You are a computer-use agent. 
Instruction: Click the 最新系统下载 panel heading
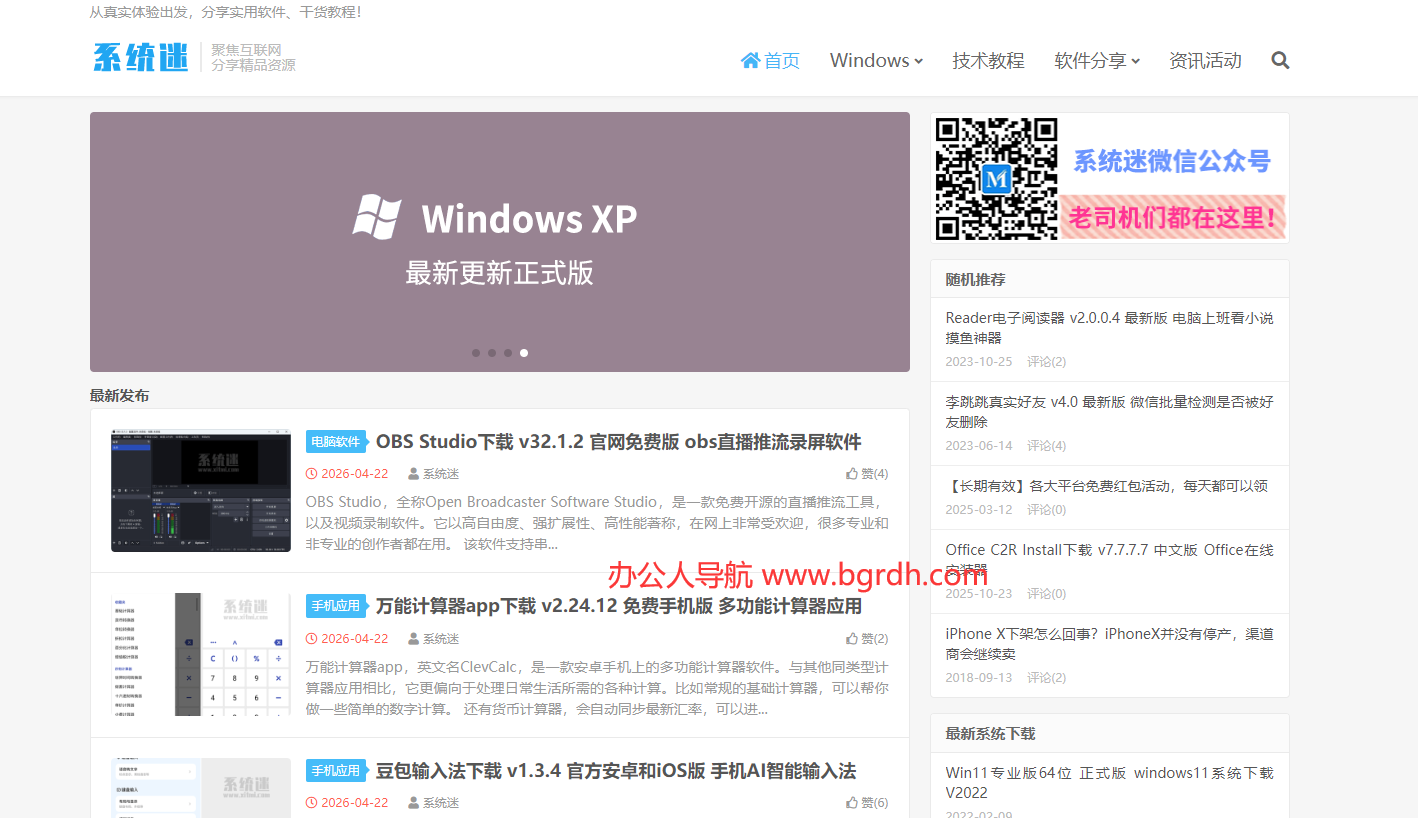coord(990,734)
